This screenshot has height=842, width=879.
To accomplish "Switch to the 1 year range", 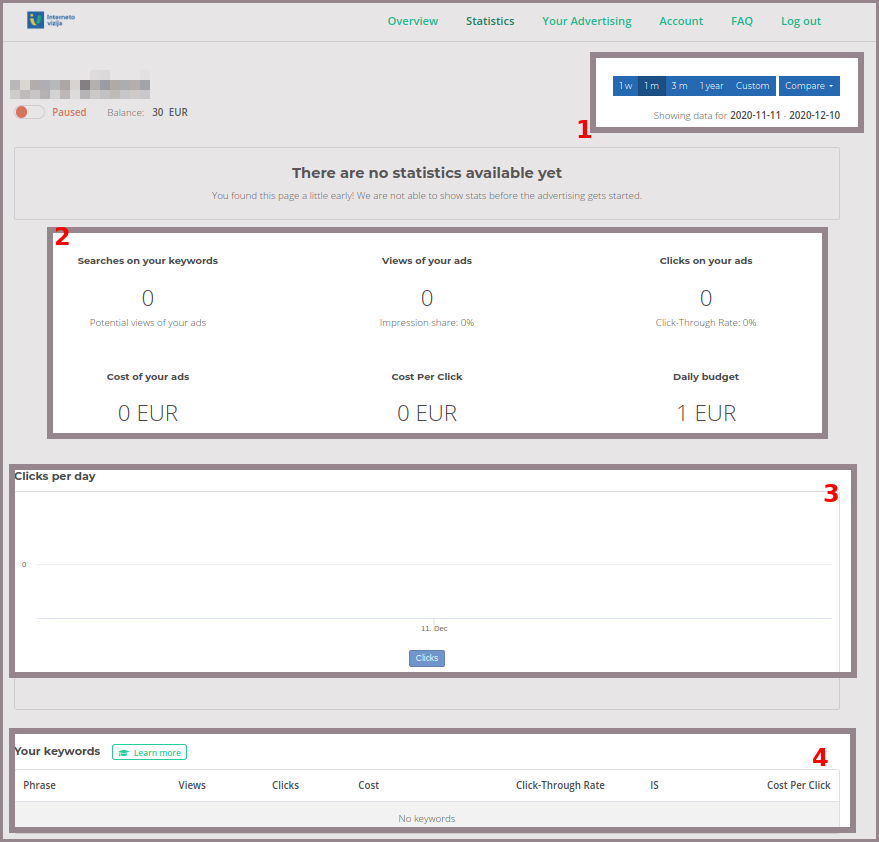I will point(711,86).
